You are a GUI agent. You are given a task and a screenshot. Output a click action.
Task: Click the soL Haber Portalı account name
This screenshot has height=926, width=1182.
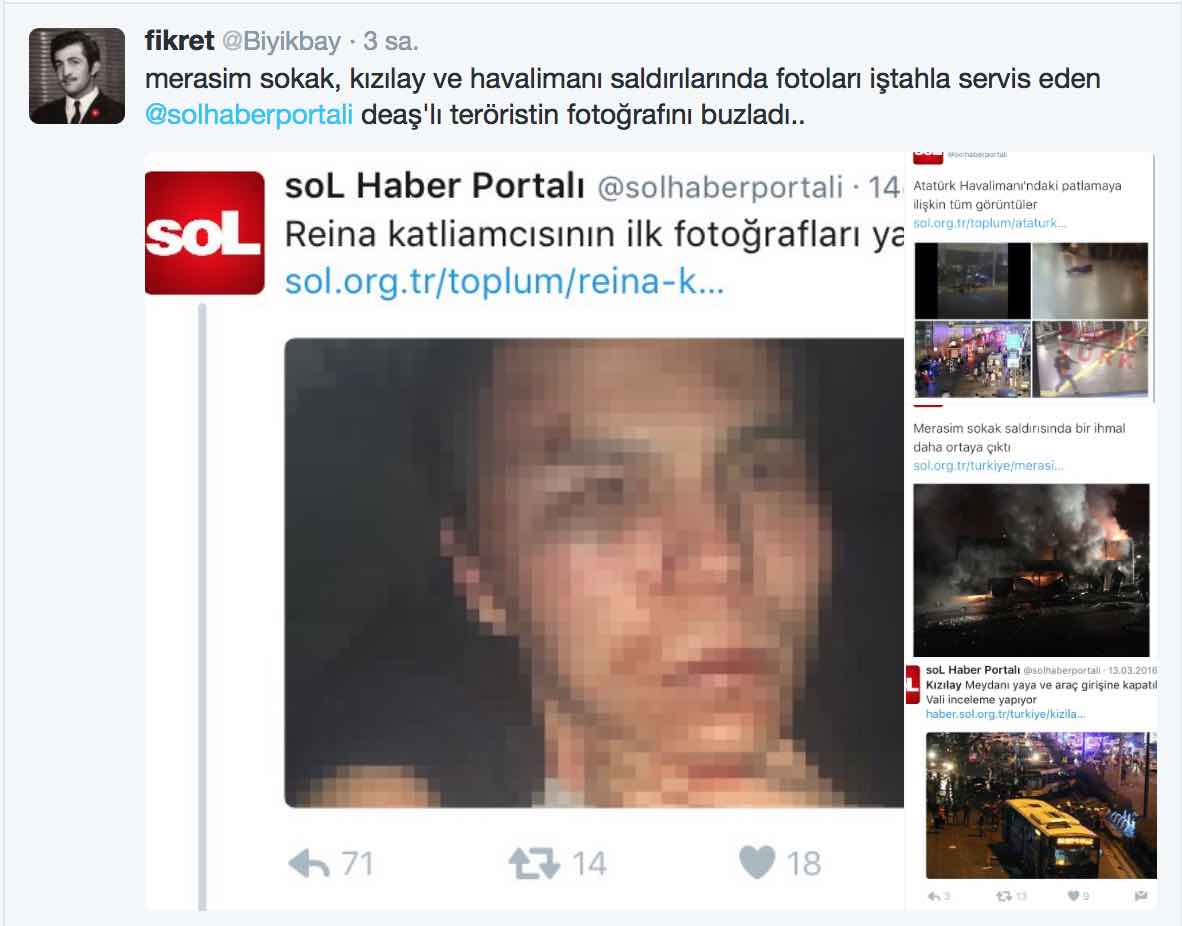click(435, 186)
